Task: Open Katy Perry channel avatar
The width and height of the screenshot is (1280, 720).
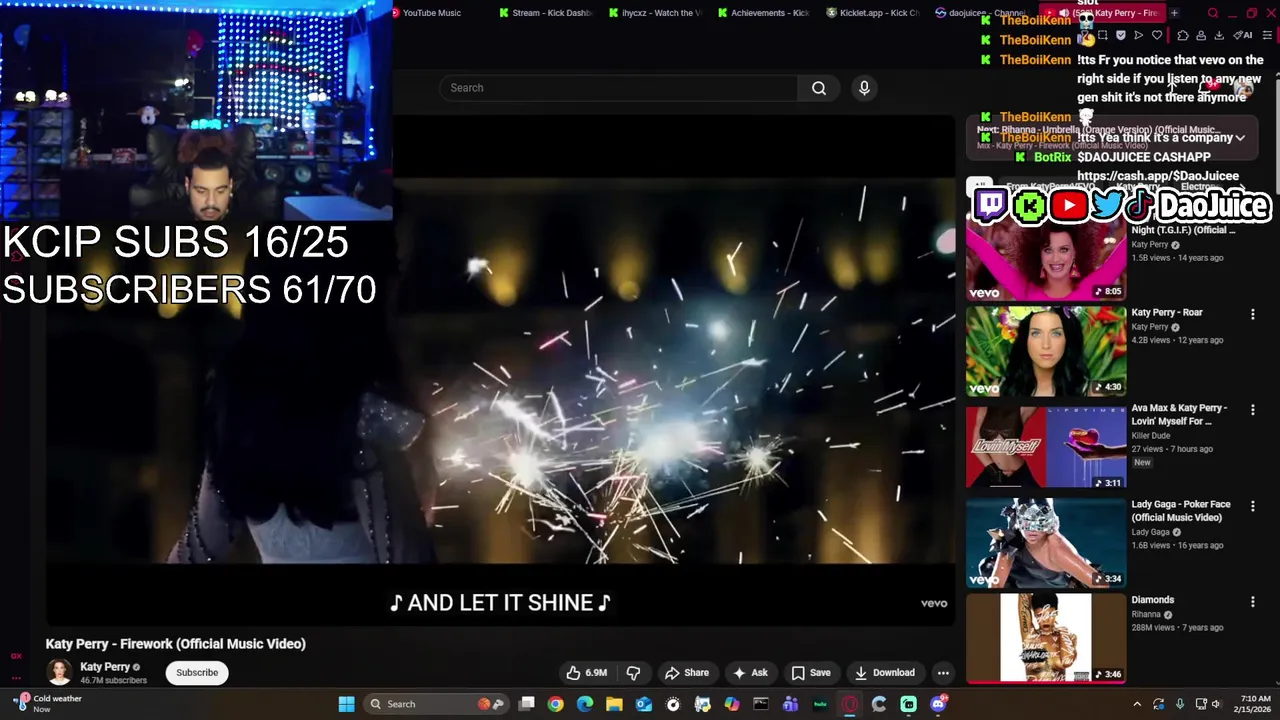Action: tap(60, 672)
